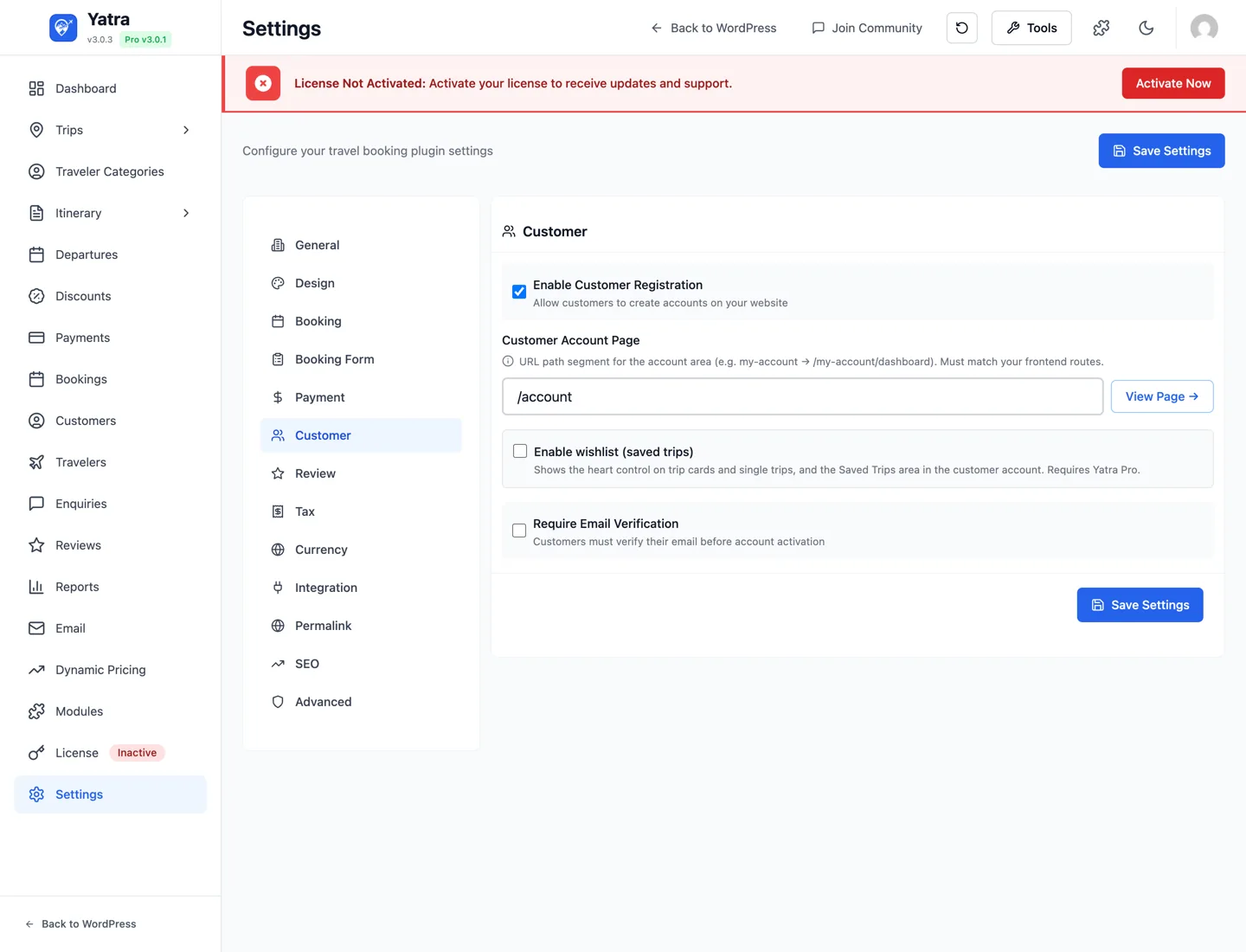Switch to Booking Form settings tab
This screenshot has height=952, width=1246.
coord(361,359)
